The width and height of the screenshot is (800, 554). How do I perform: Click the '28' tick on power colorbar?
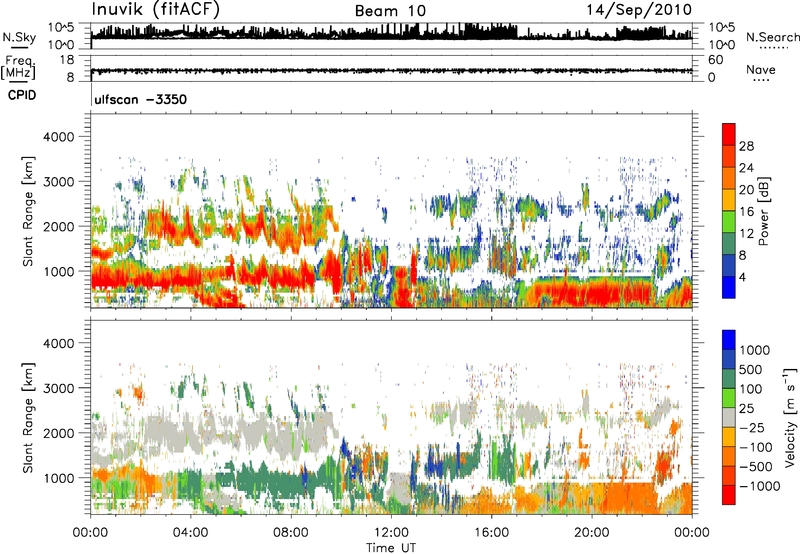tap(746, 146)
